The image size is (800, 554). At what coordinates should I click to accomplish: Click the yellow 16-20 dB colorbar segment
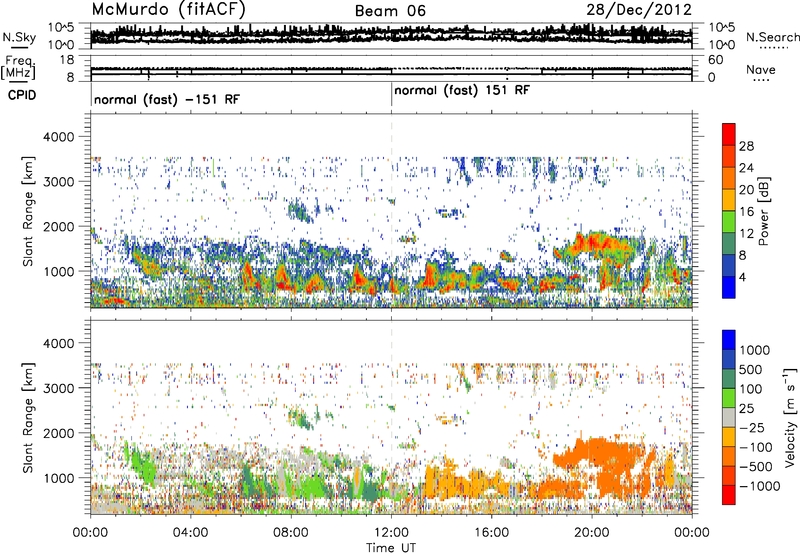coord(729,200)
